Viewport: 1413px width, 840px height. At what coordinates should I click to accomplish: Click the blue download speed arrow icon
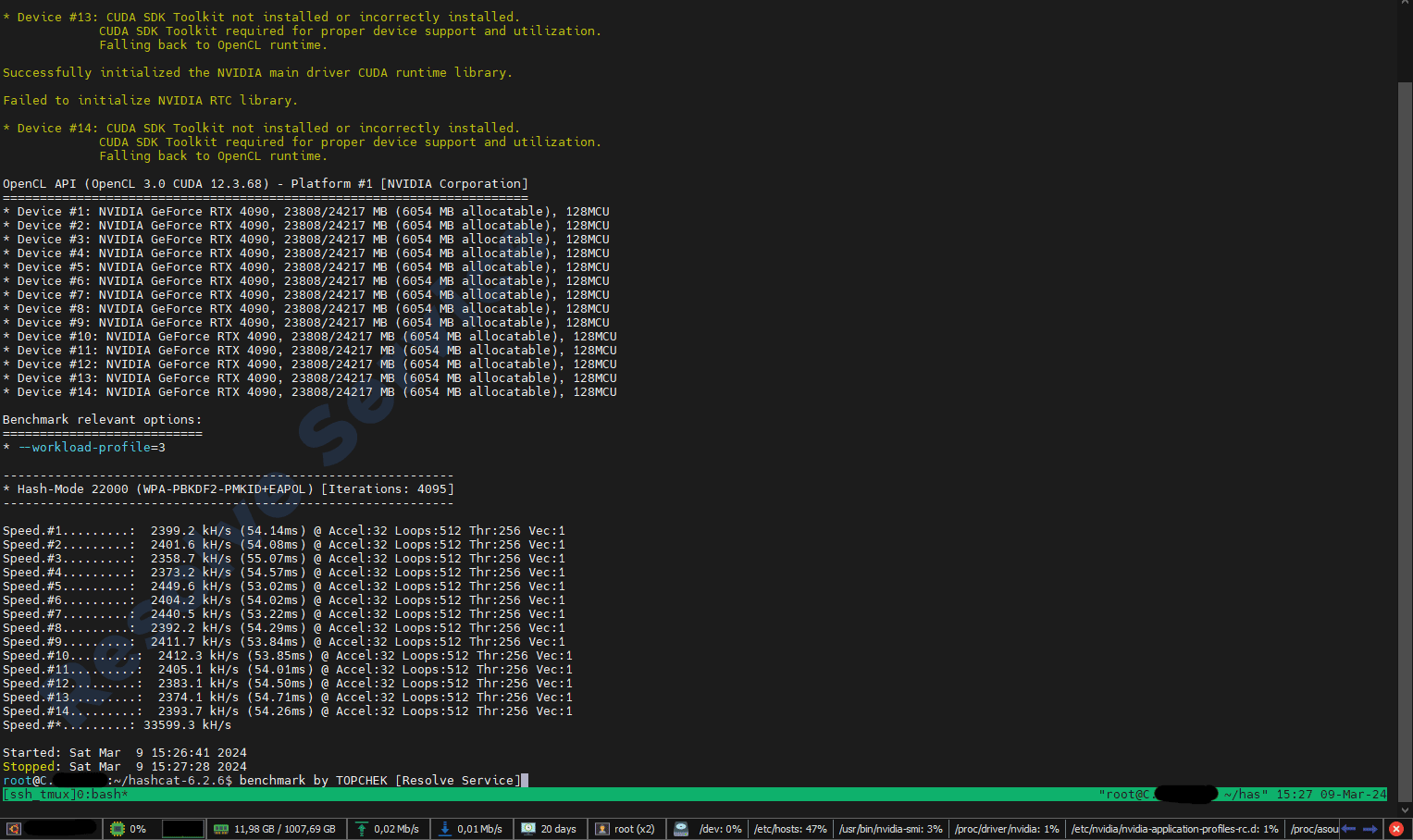[x=445, y=829]
